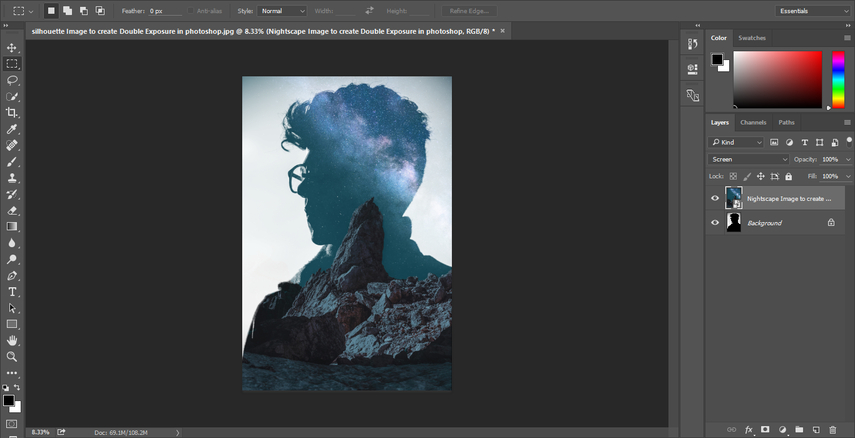Open the Color panel flyout menu
This screenshot has height=438, width=855.
pyautogui.click(x=847, y=38)
